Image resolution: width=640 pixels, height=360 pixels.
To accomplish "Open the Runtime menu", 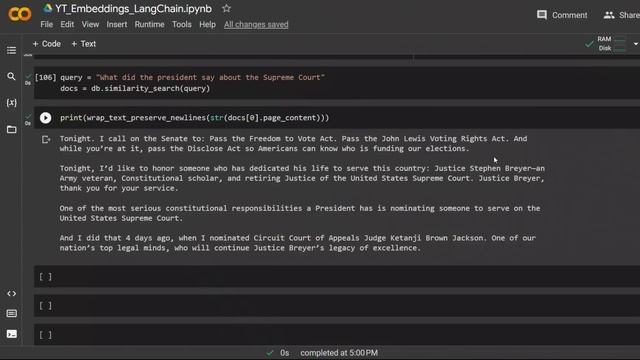I will coord(149,24).
